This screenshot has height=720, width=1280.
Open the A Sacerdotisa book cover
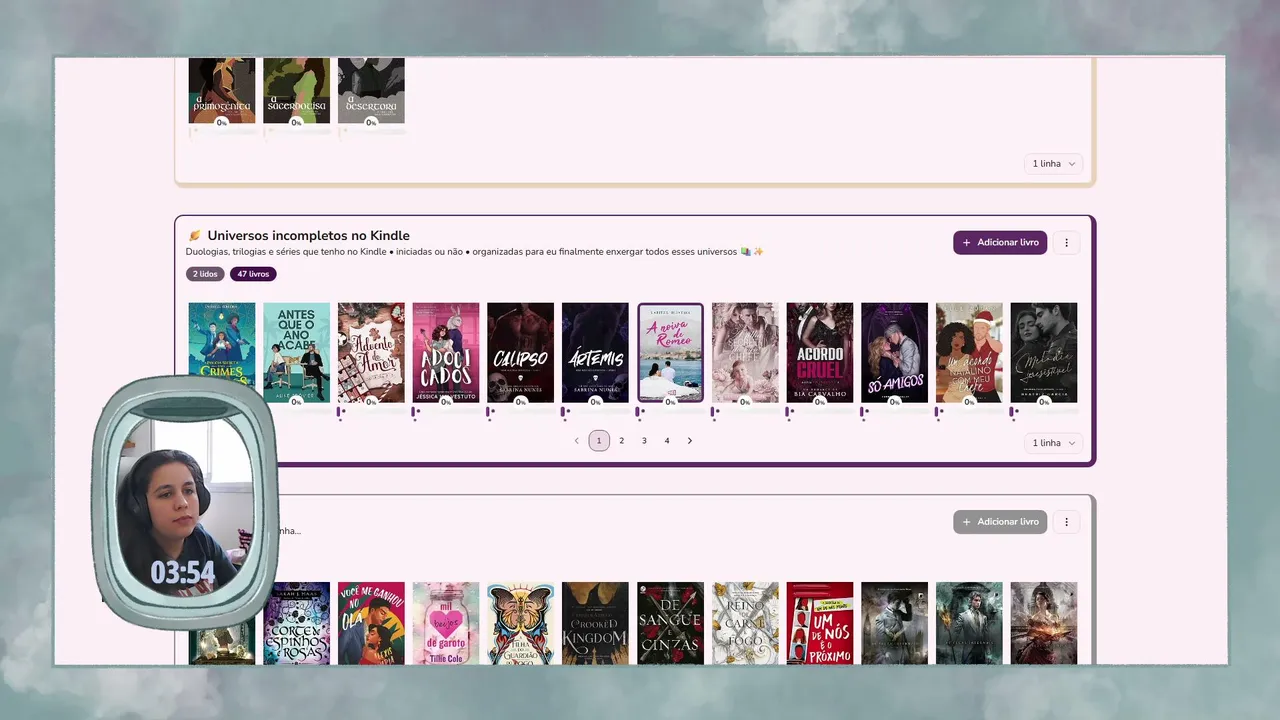[x=296, y=90]
